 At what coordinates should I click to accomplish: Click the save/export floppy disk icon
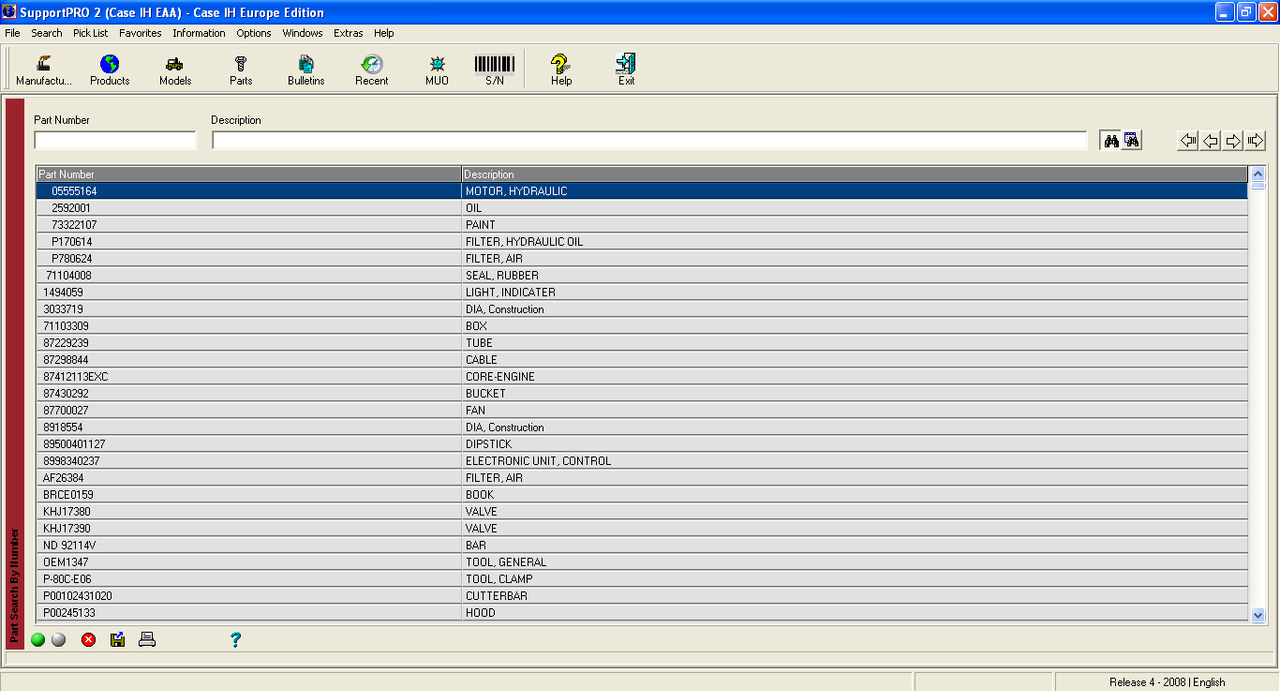[117, 640]
